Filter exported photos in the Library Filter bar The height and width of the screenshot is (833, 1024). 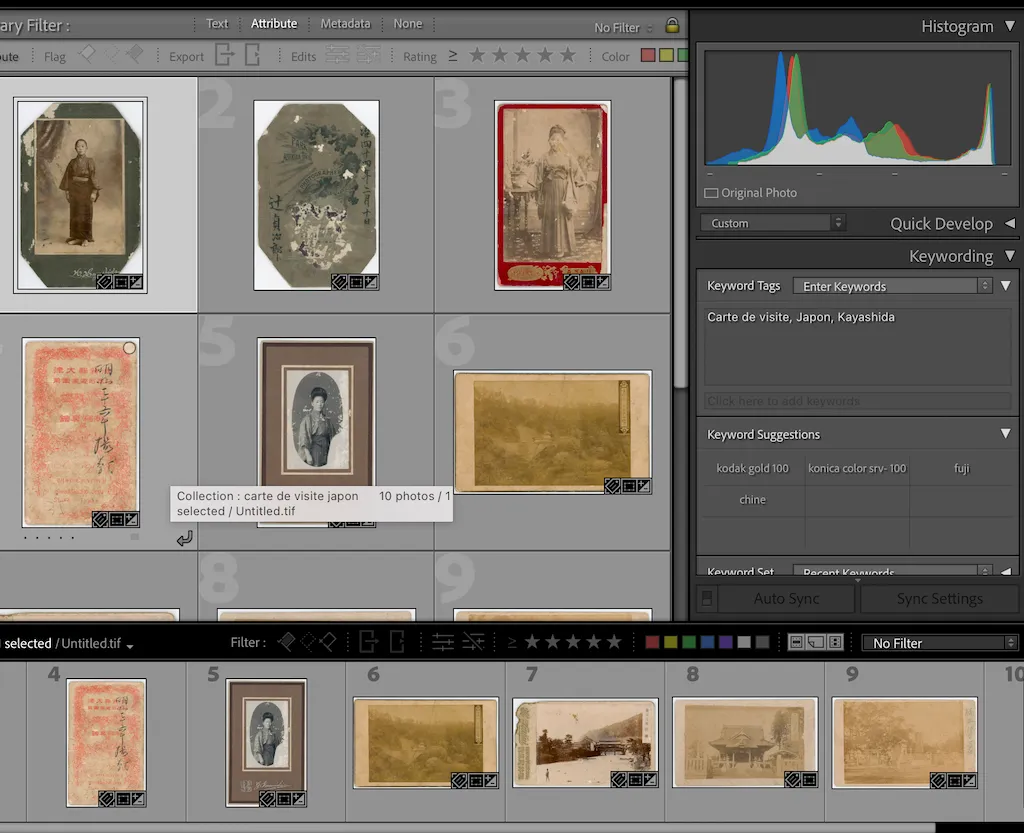[225, 55]
